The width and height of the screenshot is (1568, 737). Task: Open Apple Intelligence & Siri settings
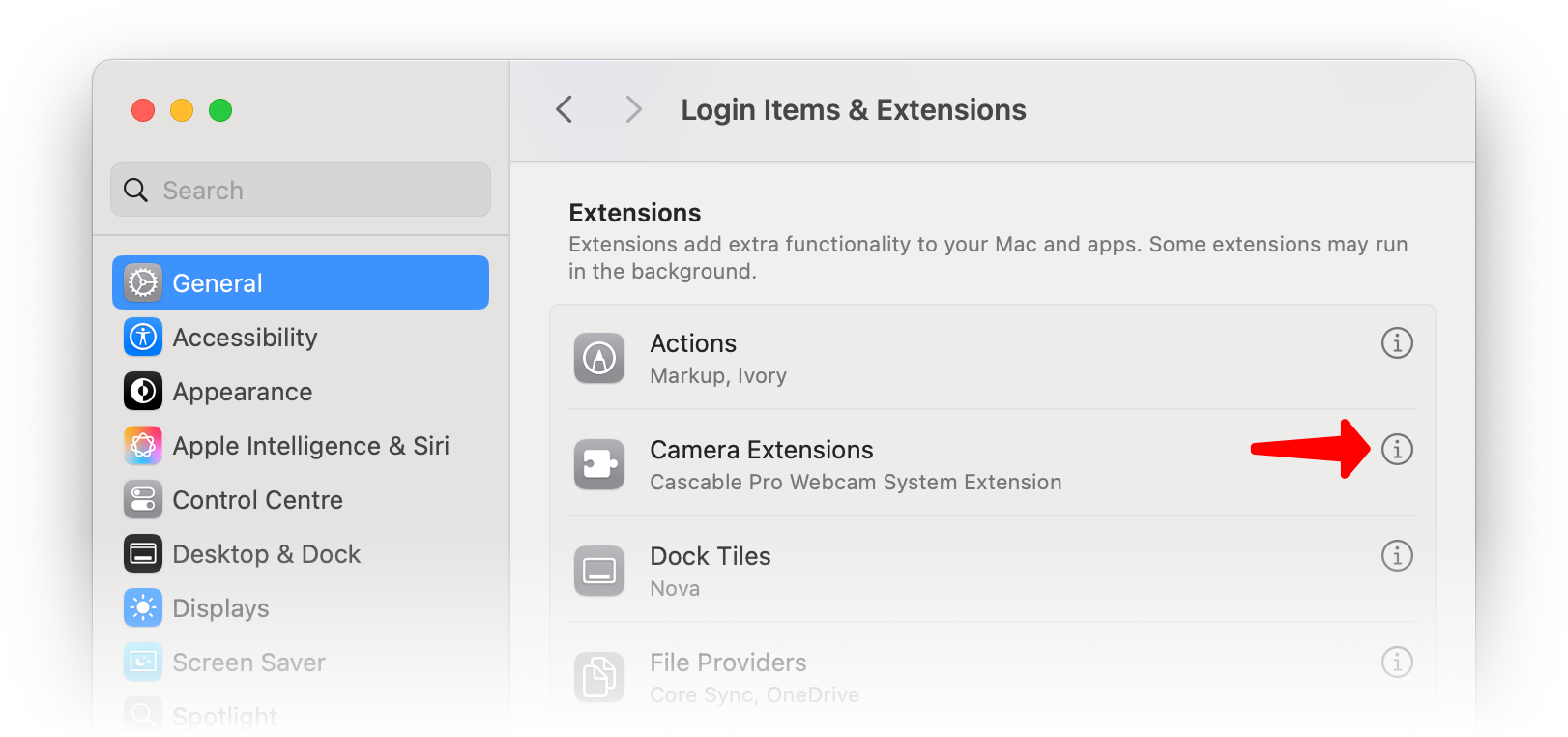point(301,445)
